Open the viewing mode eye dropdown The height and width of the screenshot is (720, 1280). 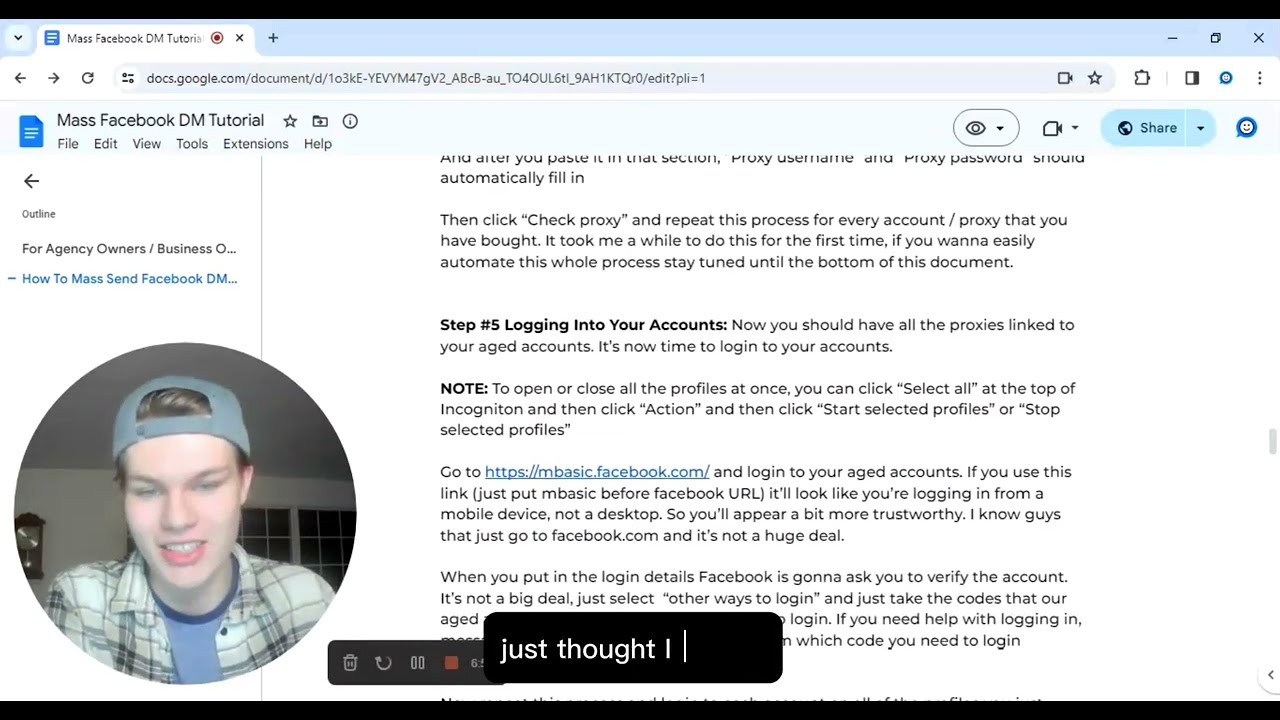pos(986,128)
